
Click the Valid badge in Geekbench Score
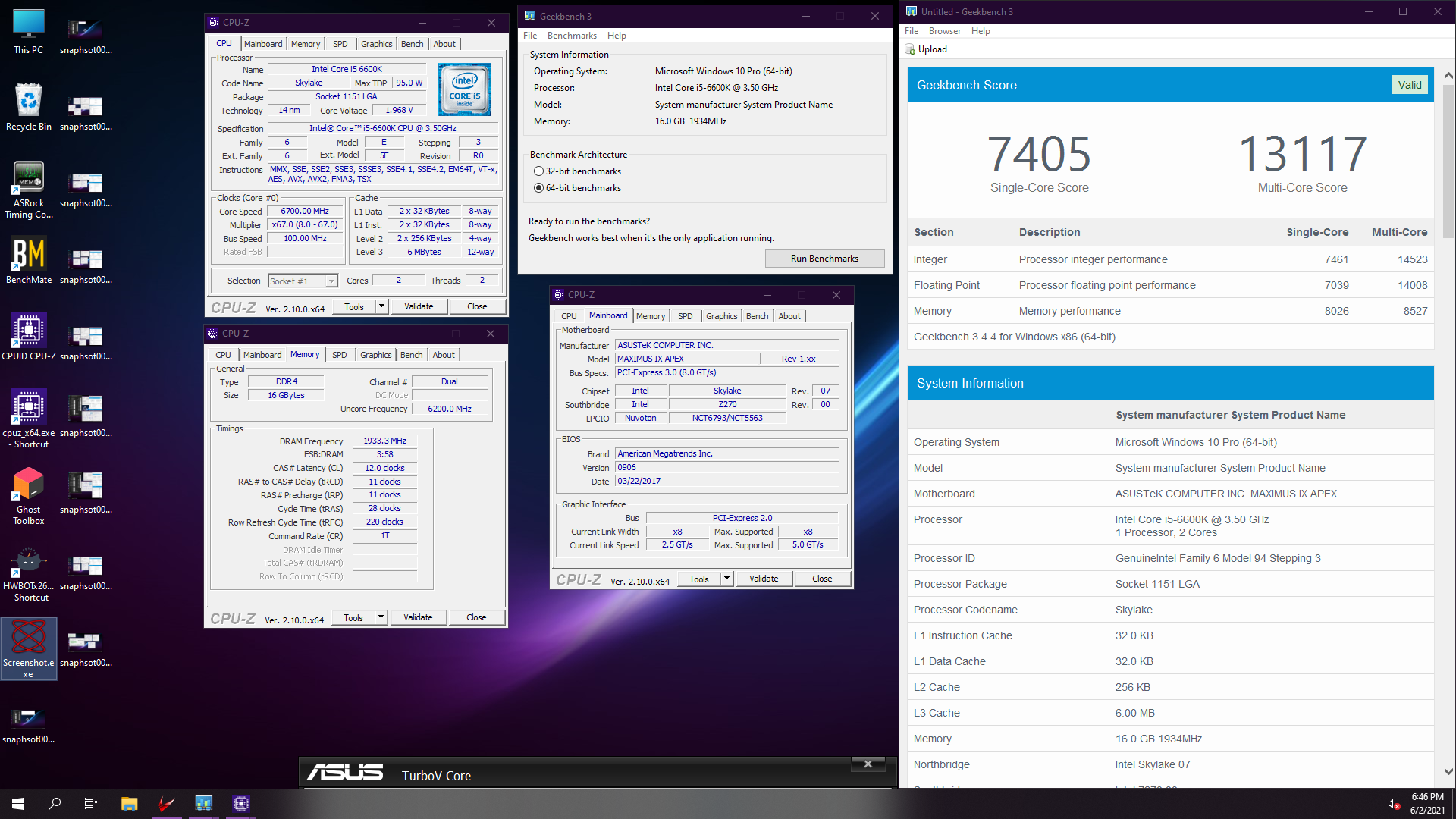(x=1410, y=85)
